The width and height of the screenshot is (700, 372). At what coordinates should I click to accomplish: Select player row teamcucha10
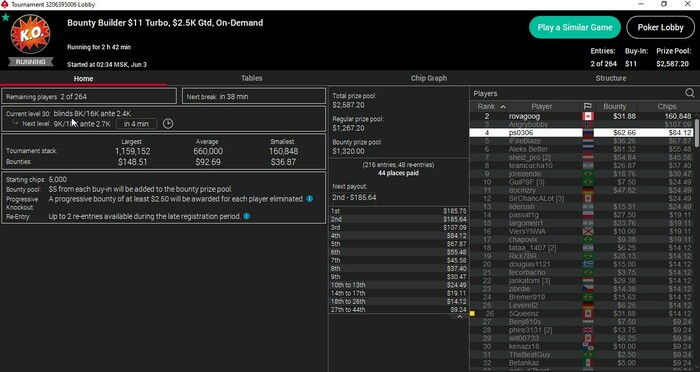(x=582, y=166)
